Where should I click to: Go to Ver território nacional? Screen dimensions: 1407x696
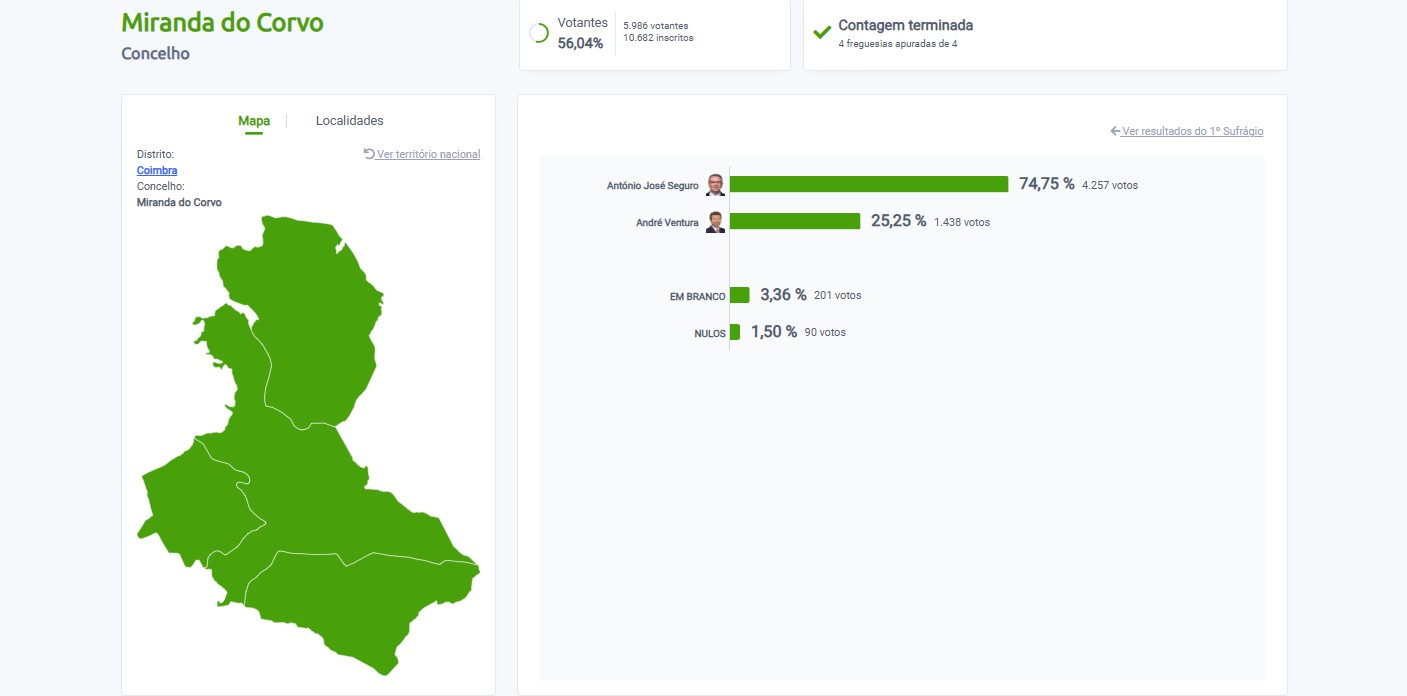coord(428,154)
